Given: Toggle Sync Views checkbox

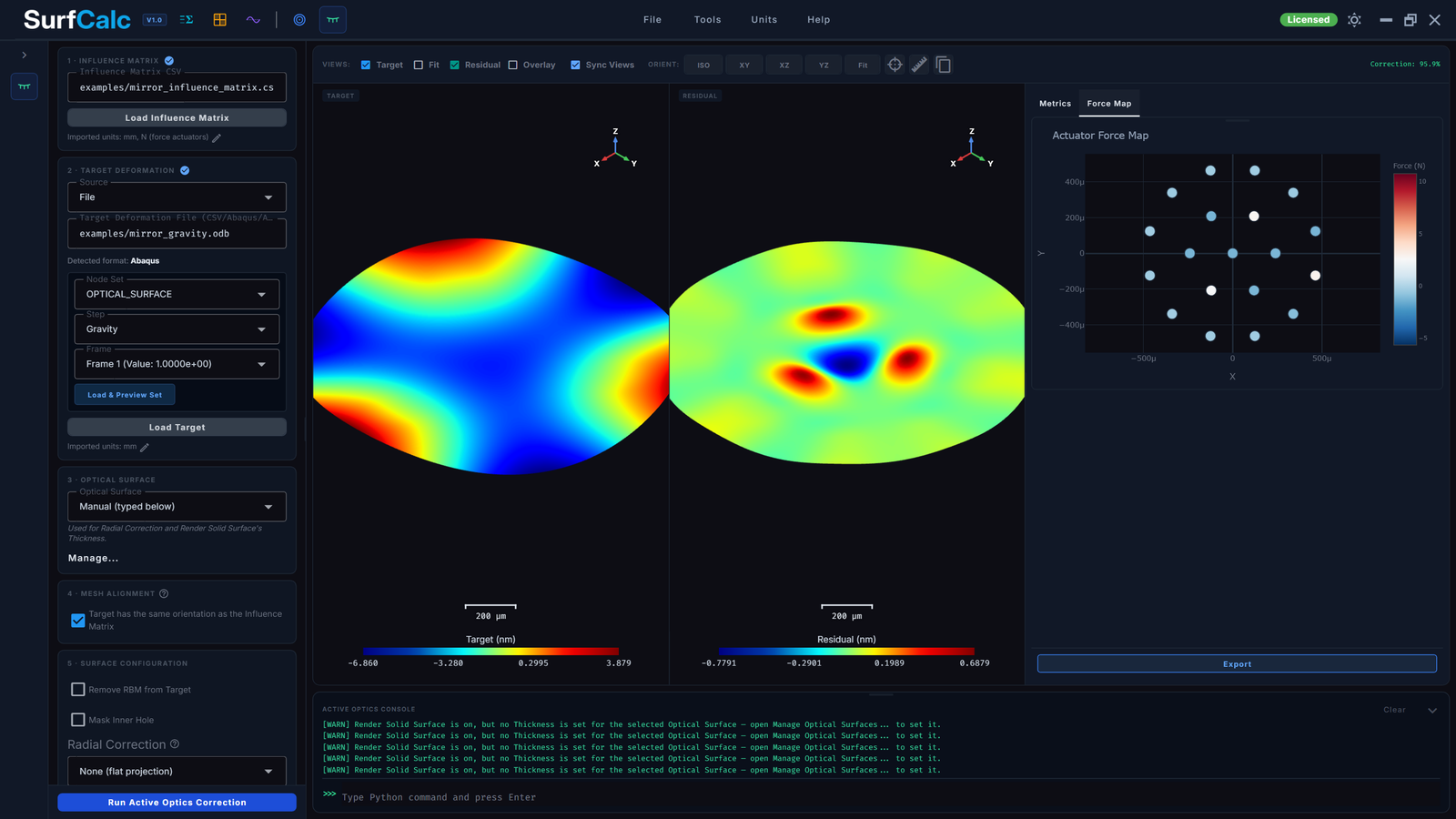Looking at the screenshot, I should click(575, 65).
